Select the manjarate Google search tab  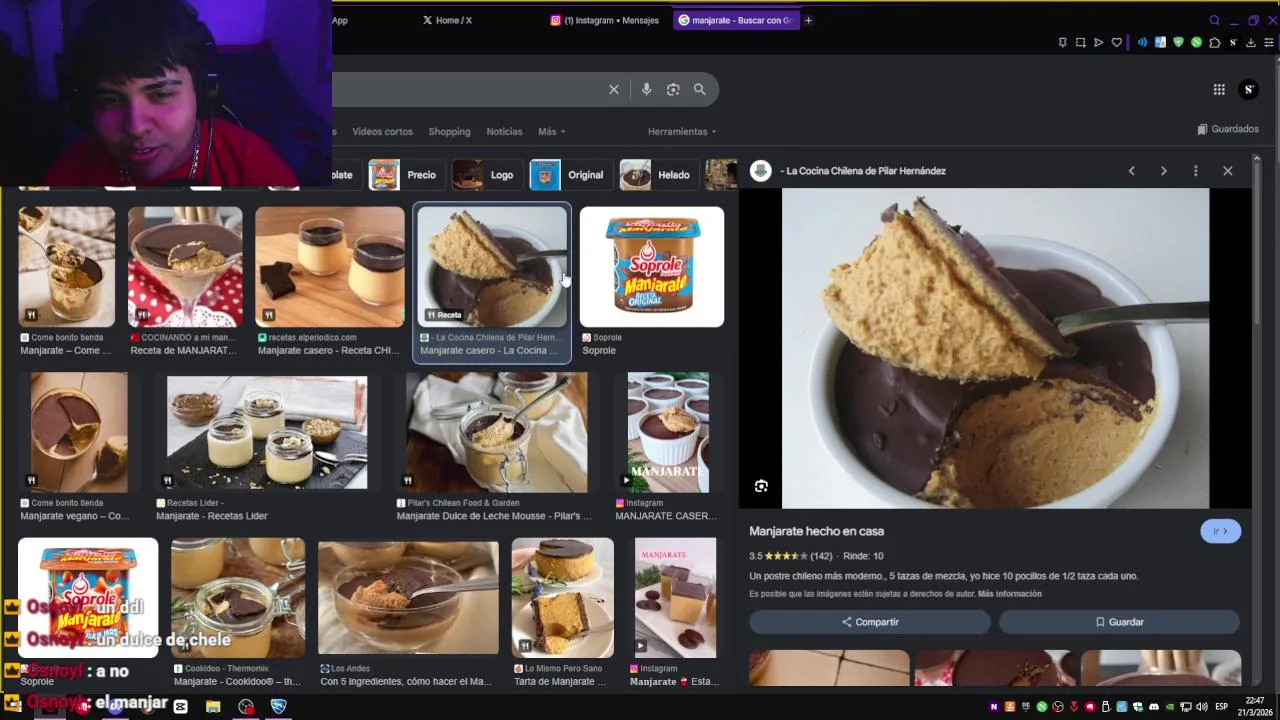tap(736, 20)
